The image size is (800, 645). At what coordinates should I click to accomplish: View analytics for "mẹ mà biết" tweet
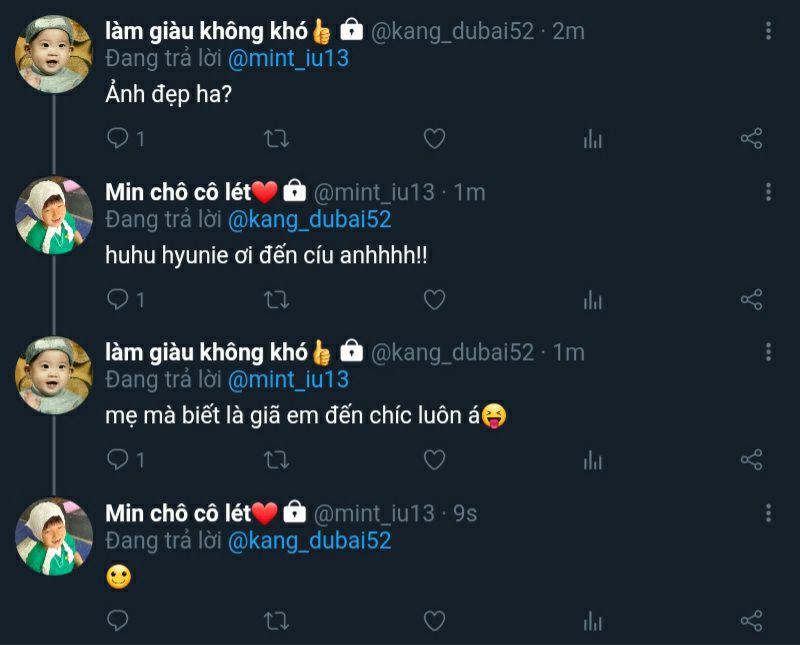click(593, 459)
